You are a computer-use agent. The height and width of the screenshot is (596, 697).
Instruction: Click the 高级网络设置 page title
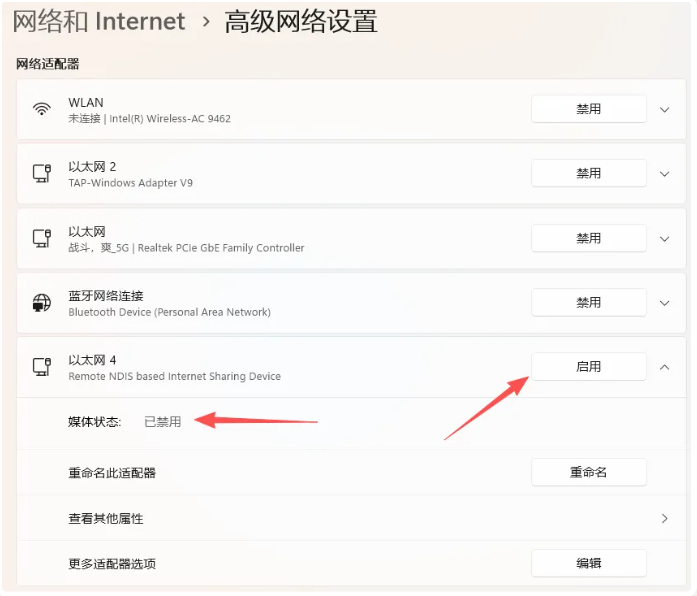[x=301, y=21]
